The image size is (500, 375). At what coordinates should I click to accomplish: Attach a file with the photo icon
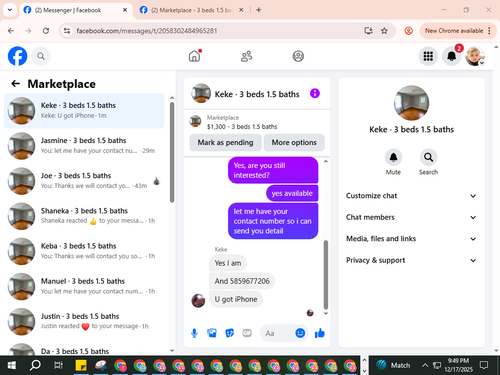tap(212, 333)
